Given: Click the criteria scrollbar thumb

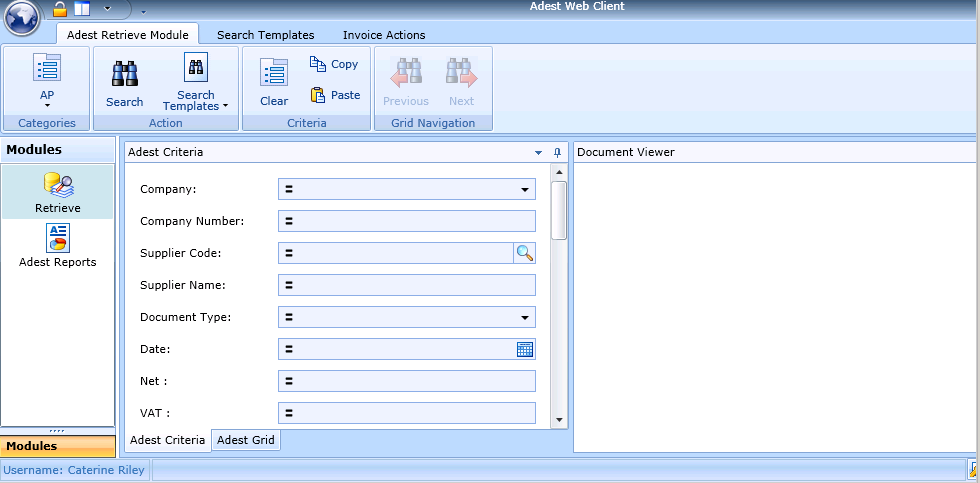Looking at the screenshot, I should 559,210.
